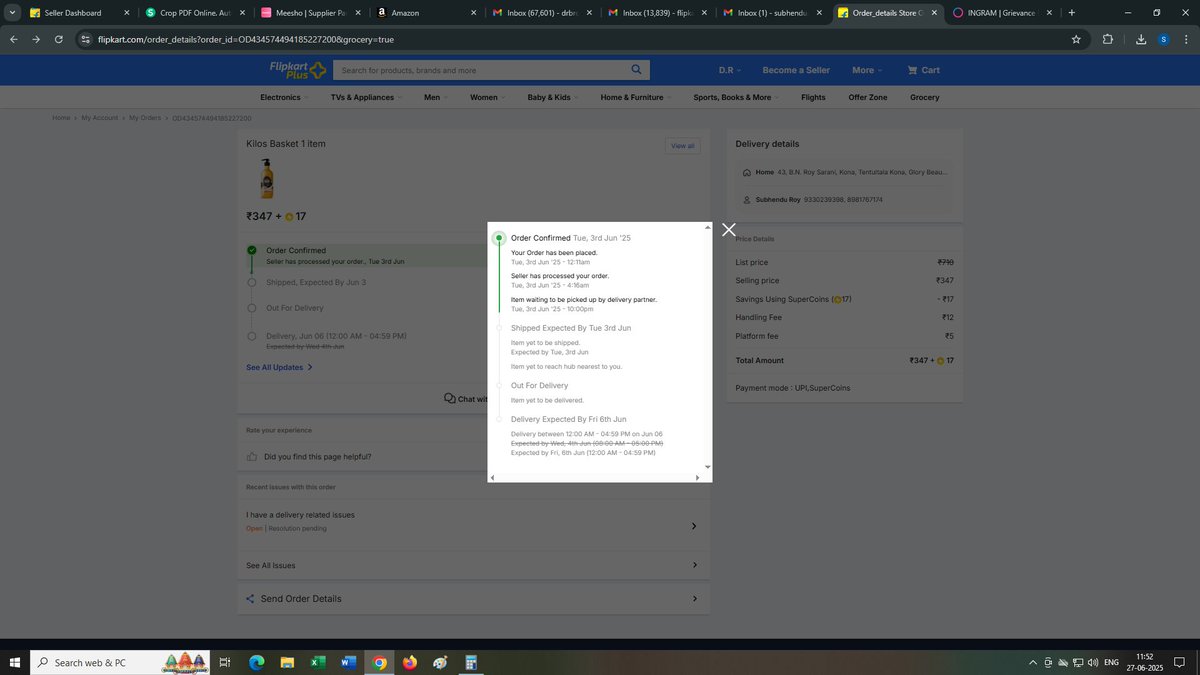Open Send Order Details row

pyautogui.click(x=473, y=599)
